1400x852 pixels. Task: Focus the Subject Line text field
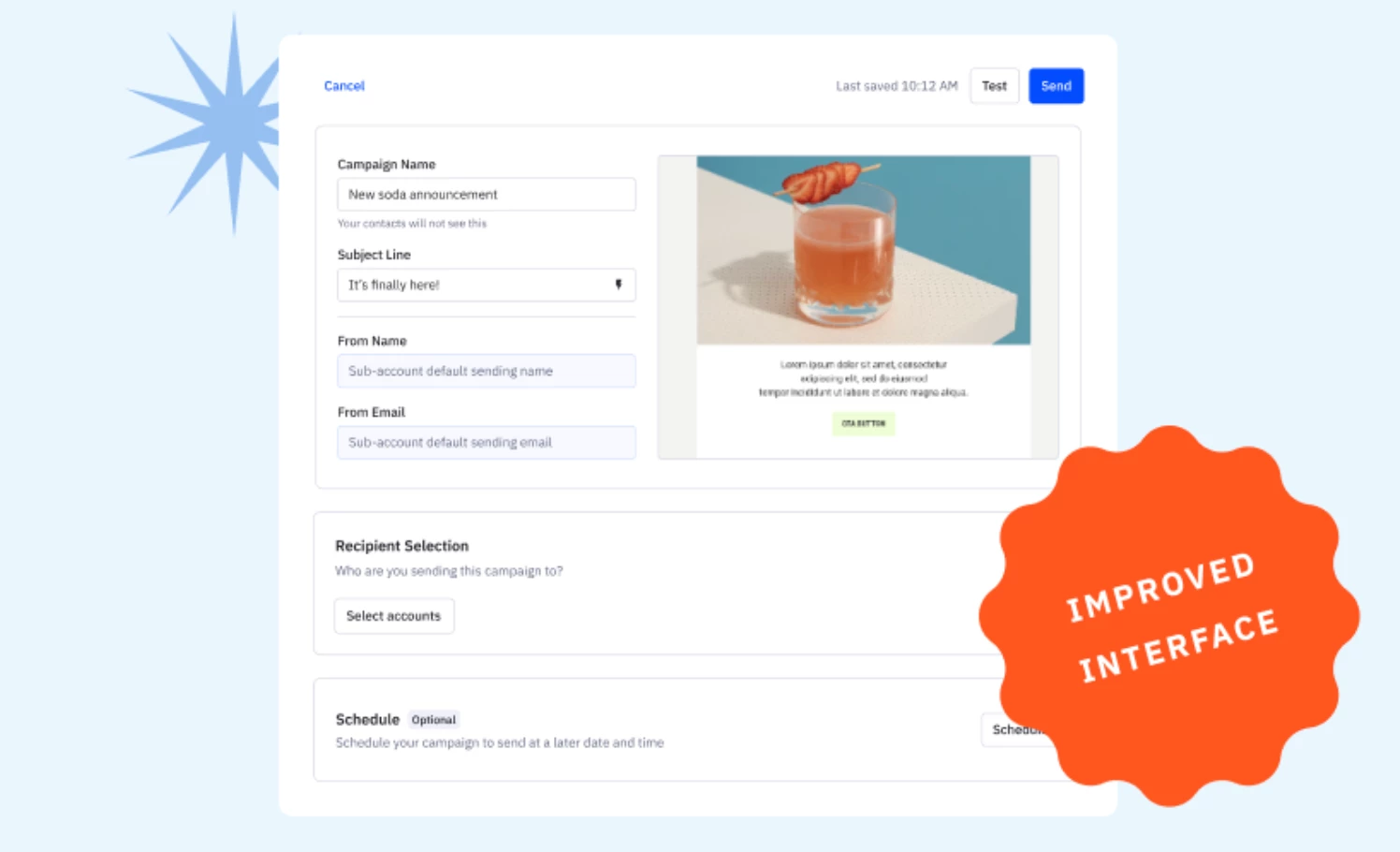click(x=487, y=285)
